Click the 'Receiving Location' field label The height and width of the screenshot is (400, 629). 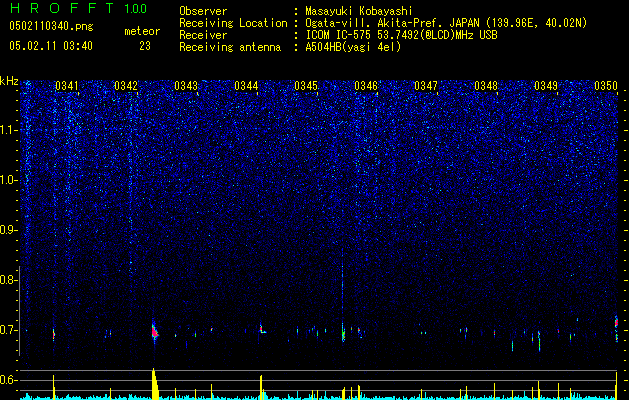tap(233, 23)
